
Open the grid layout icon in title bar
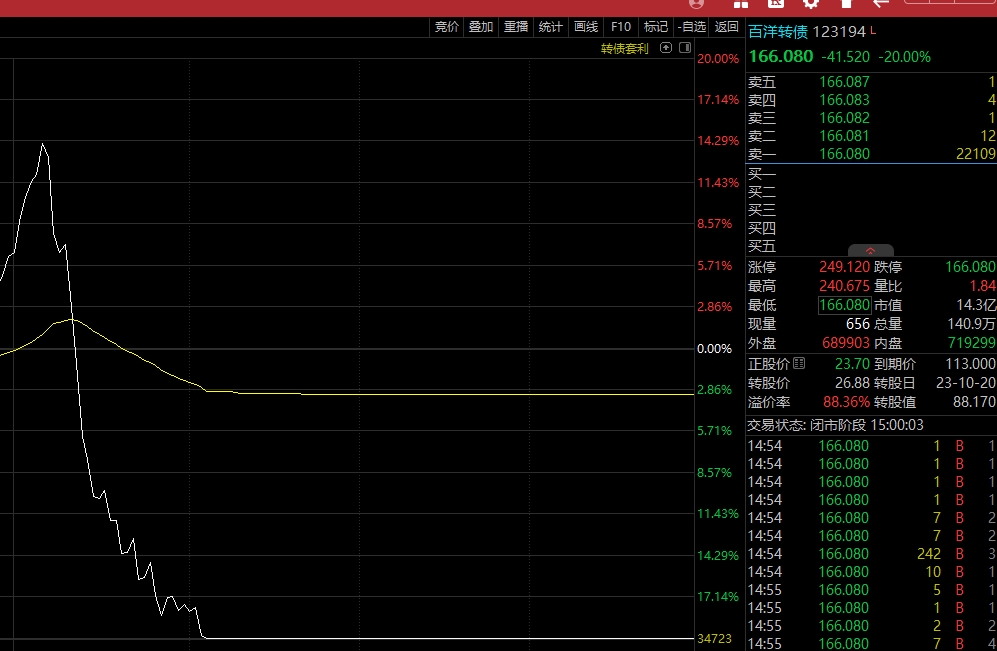[x=742, y=4]
